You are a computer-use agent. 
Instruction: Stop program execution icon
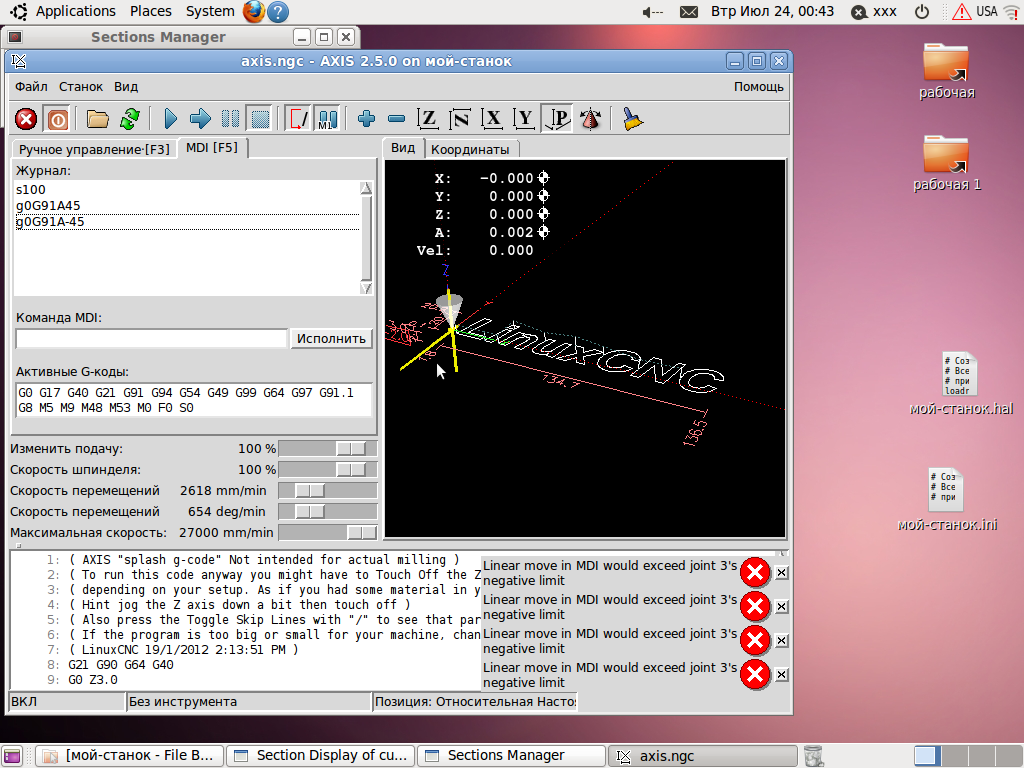click(260, 119)
